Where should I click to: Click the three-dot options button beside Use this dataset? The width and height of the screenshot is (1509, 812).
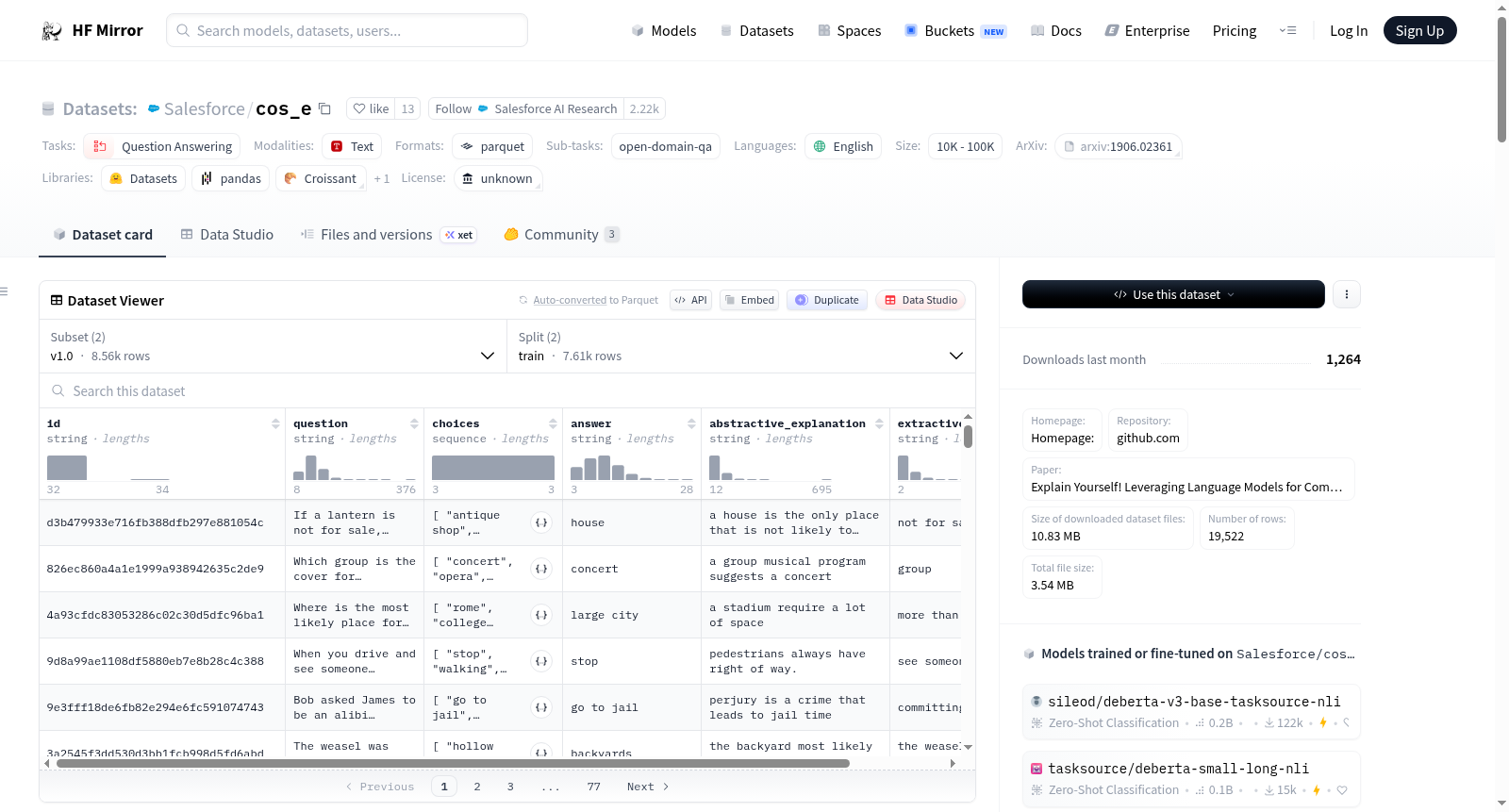coord(1347,294)
